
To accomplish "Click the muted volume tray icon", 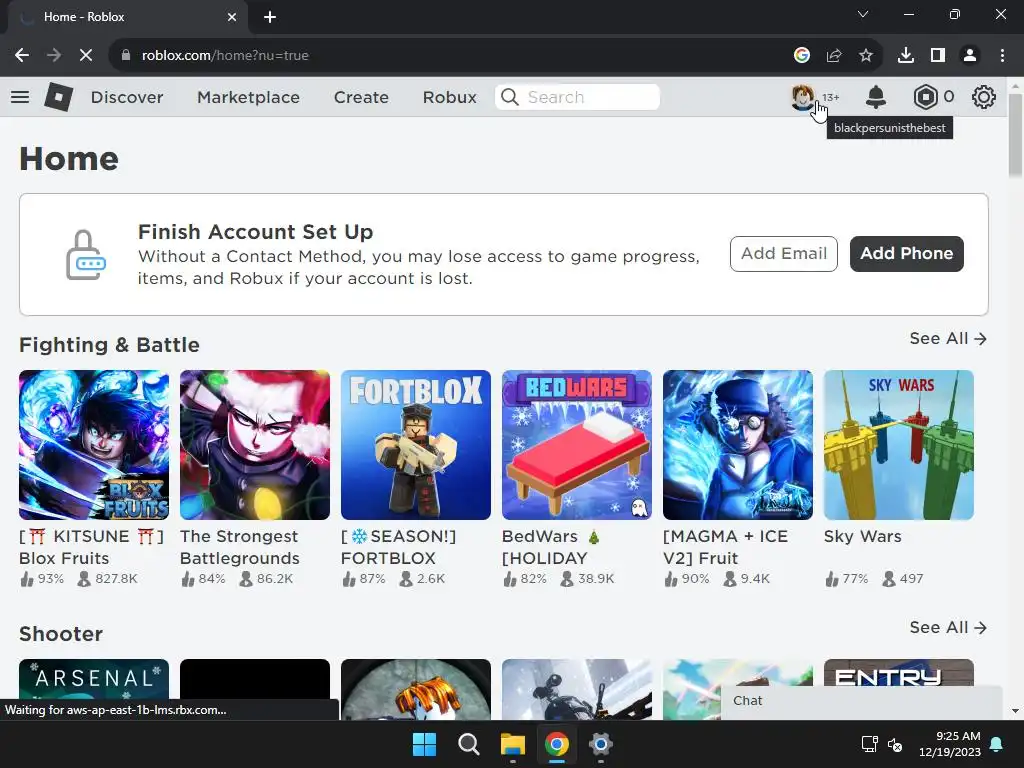I will click(895, 744).
